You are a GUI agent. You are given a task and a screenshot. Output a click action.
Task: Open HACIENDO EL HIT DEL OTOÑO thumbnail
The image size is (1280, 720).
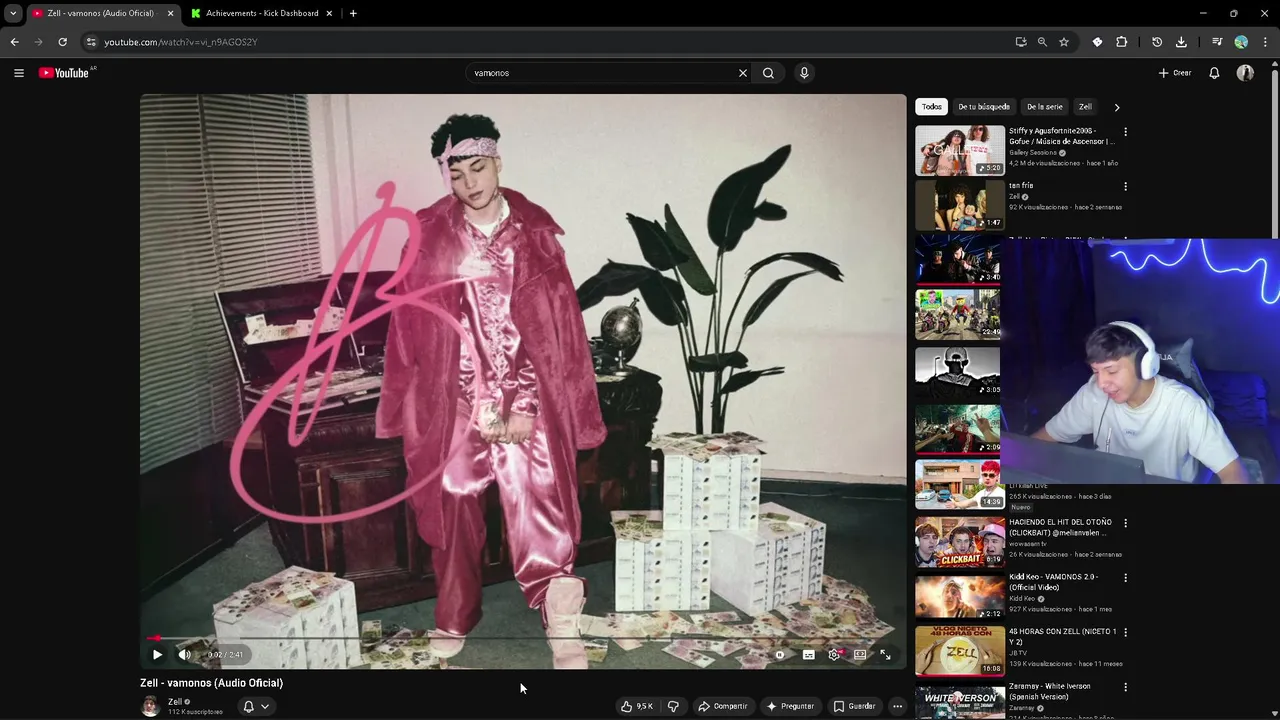coord(960,542)
